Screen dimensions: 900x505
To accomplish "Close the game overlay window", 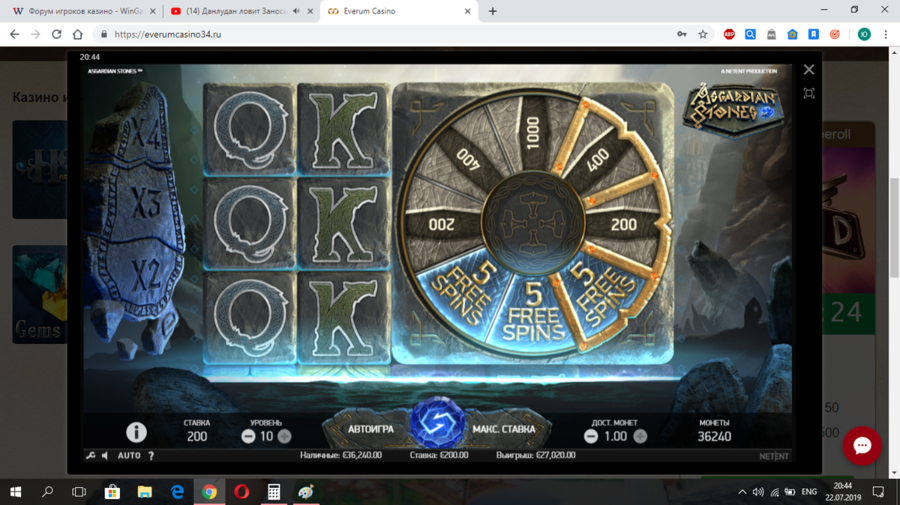I will pos(809,70).
